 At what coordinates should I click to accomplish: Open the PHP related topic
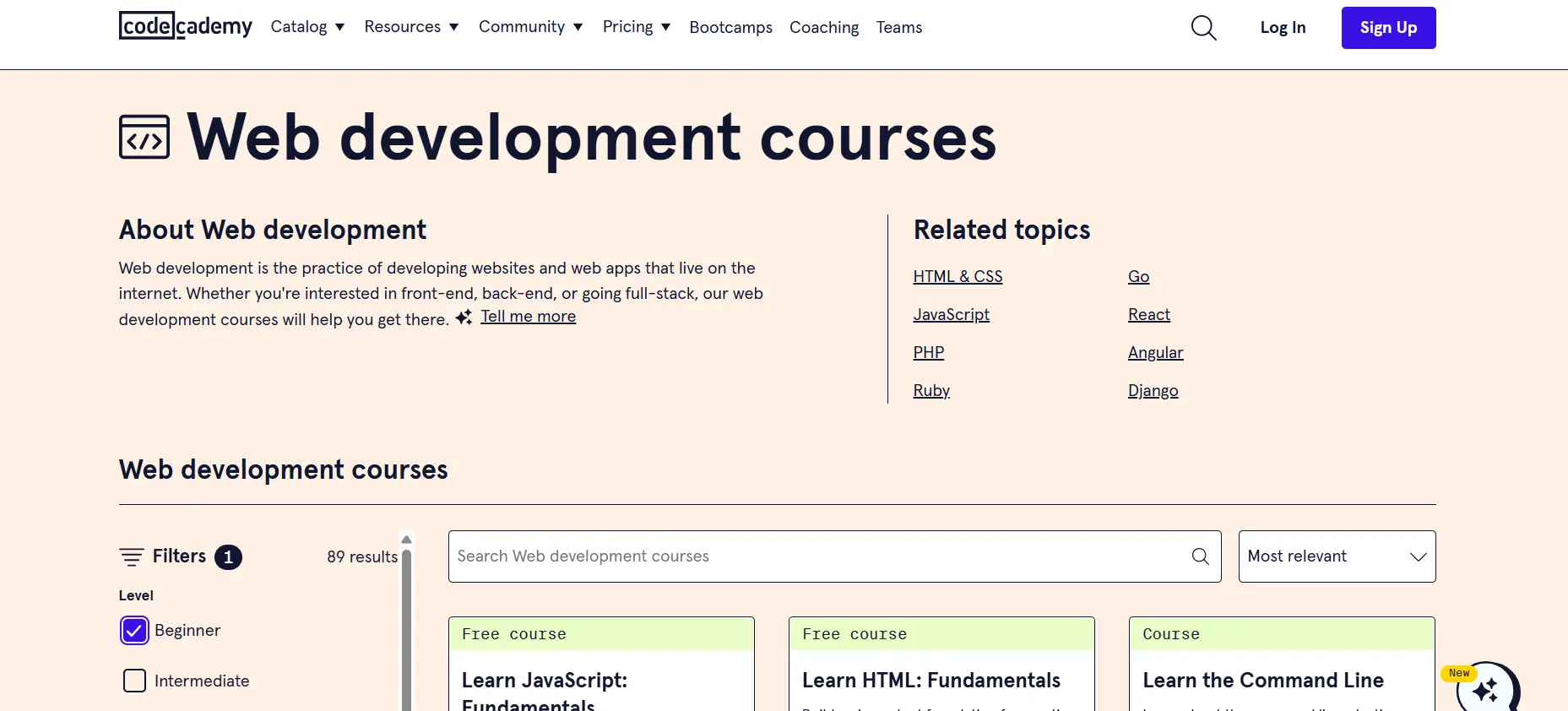click(928, 353)
